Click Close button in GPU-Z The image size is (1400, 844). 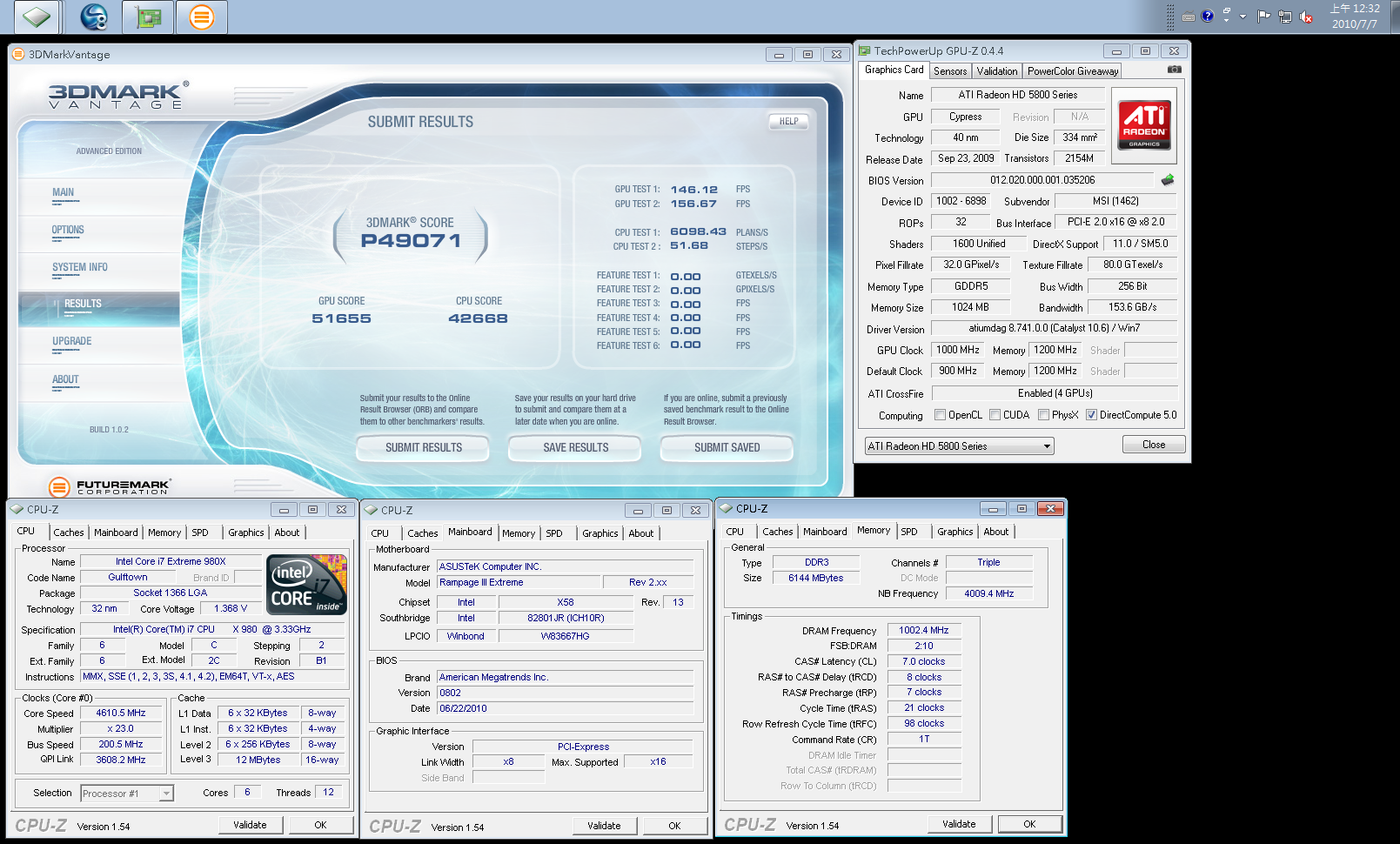pos(1154,445)
